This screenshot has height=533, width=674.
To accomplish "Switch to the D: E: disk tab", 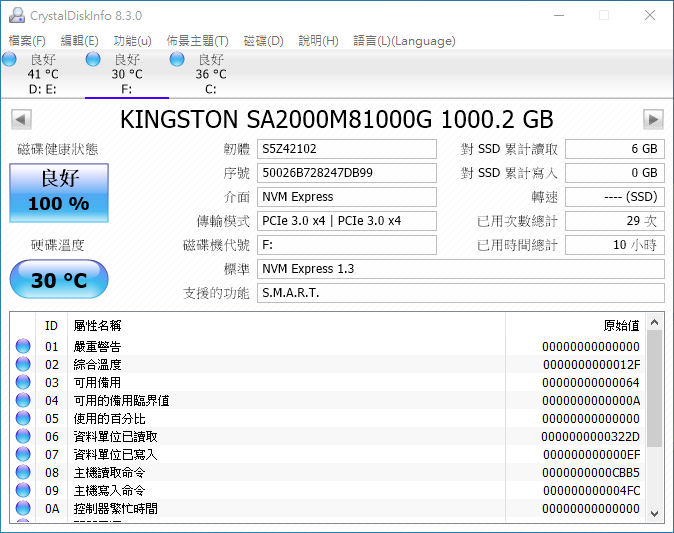I will [x=43, y=74].
